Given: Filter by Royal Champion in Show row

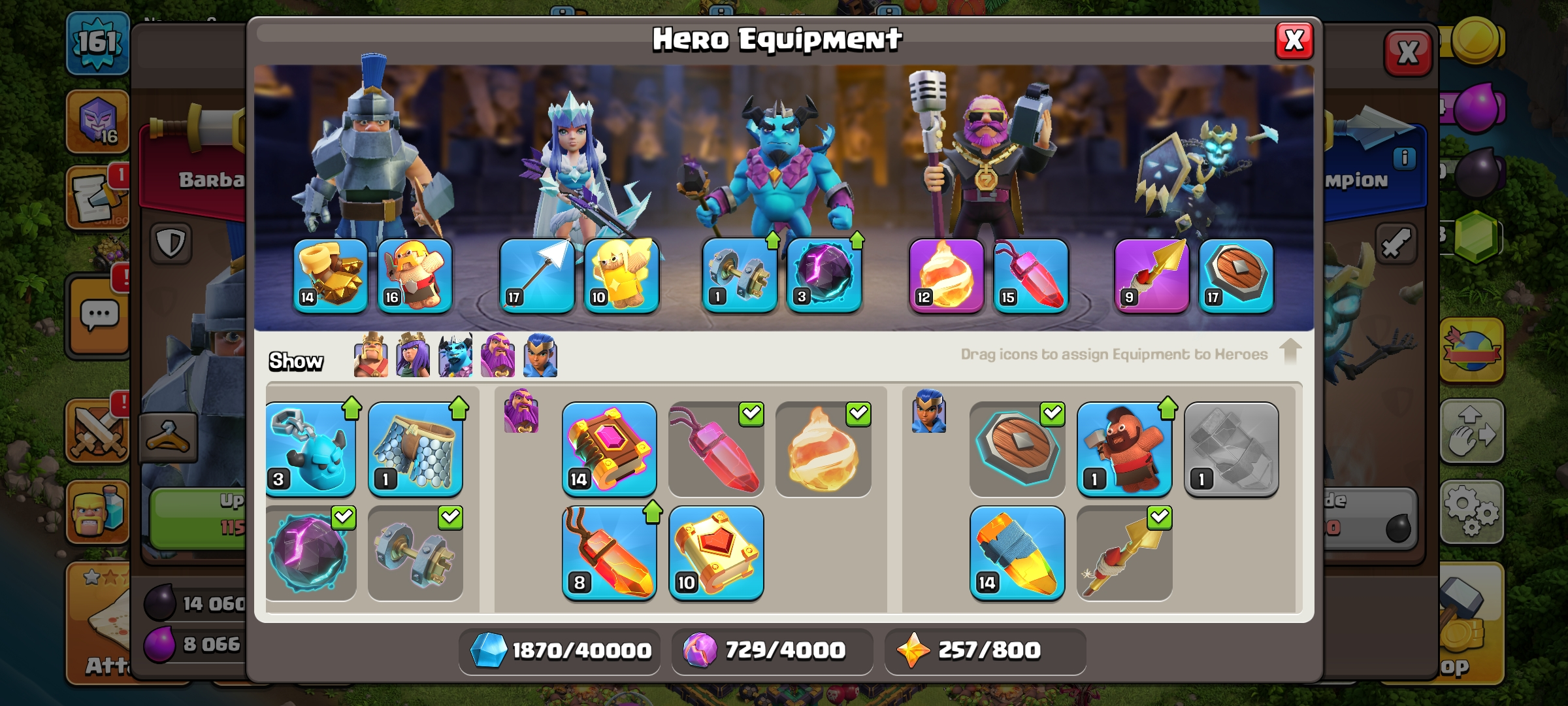Looking at the screenshot, I should click(x=540, y=355).
